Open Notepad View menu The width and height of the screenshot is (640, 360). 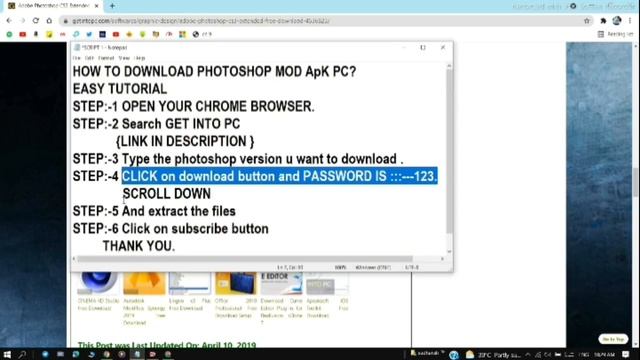[x=124, y=58]
